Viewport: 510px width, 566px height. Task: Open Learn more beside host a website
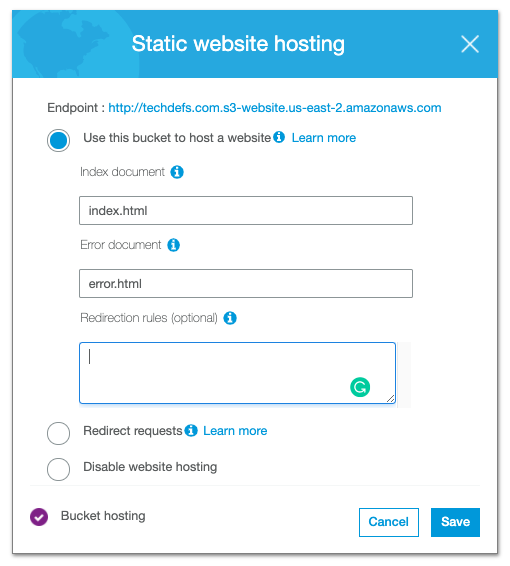tap(324, 138)
